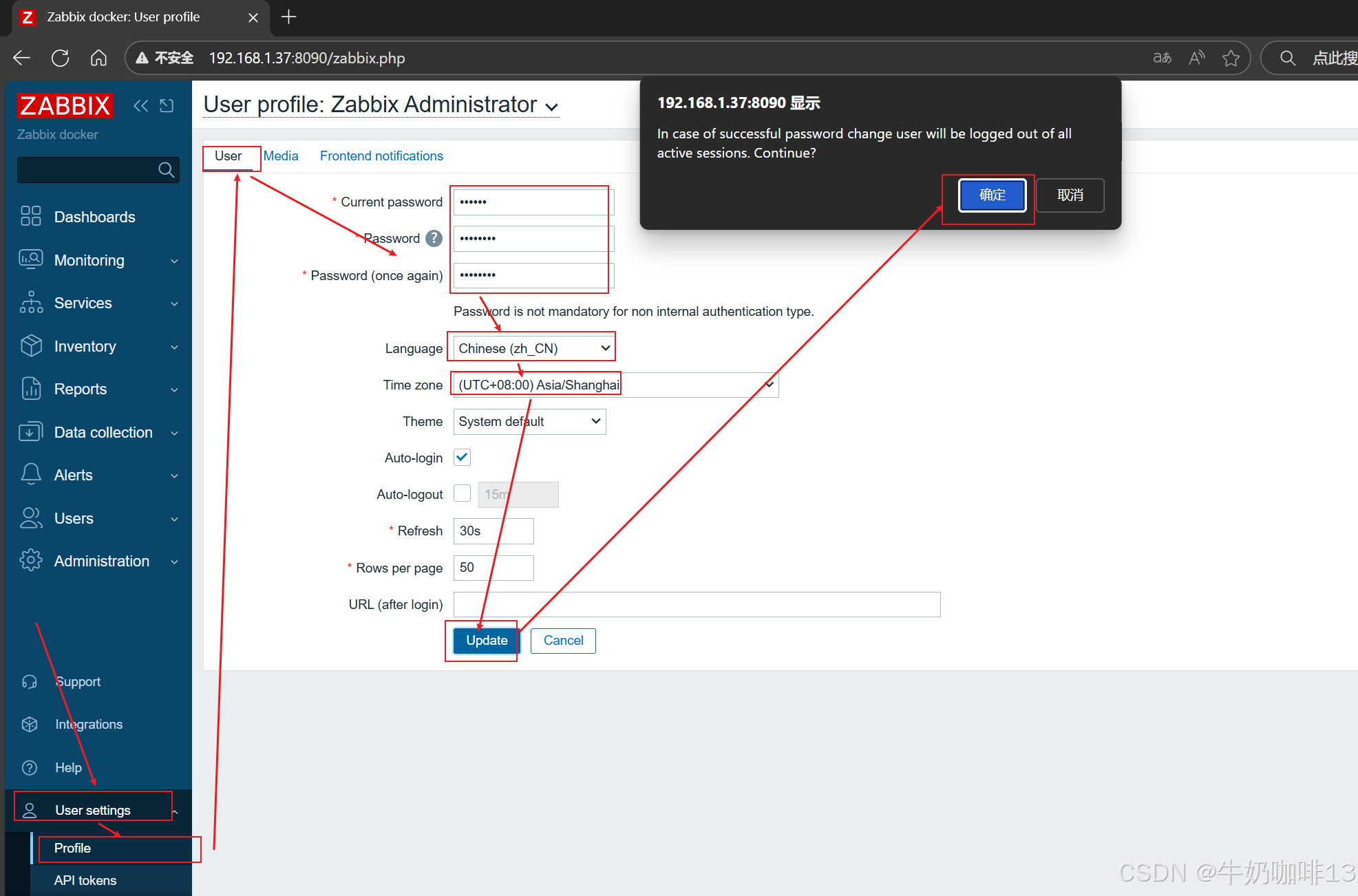Collapse the Zabbix sidebar with double-chevron icon
Viewport: 1358px width, 896px height.
(140, 106)
